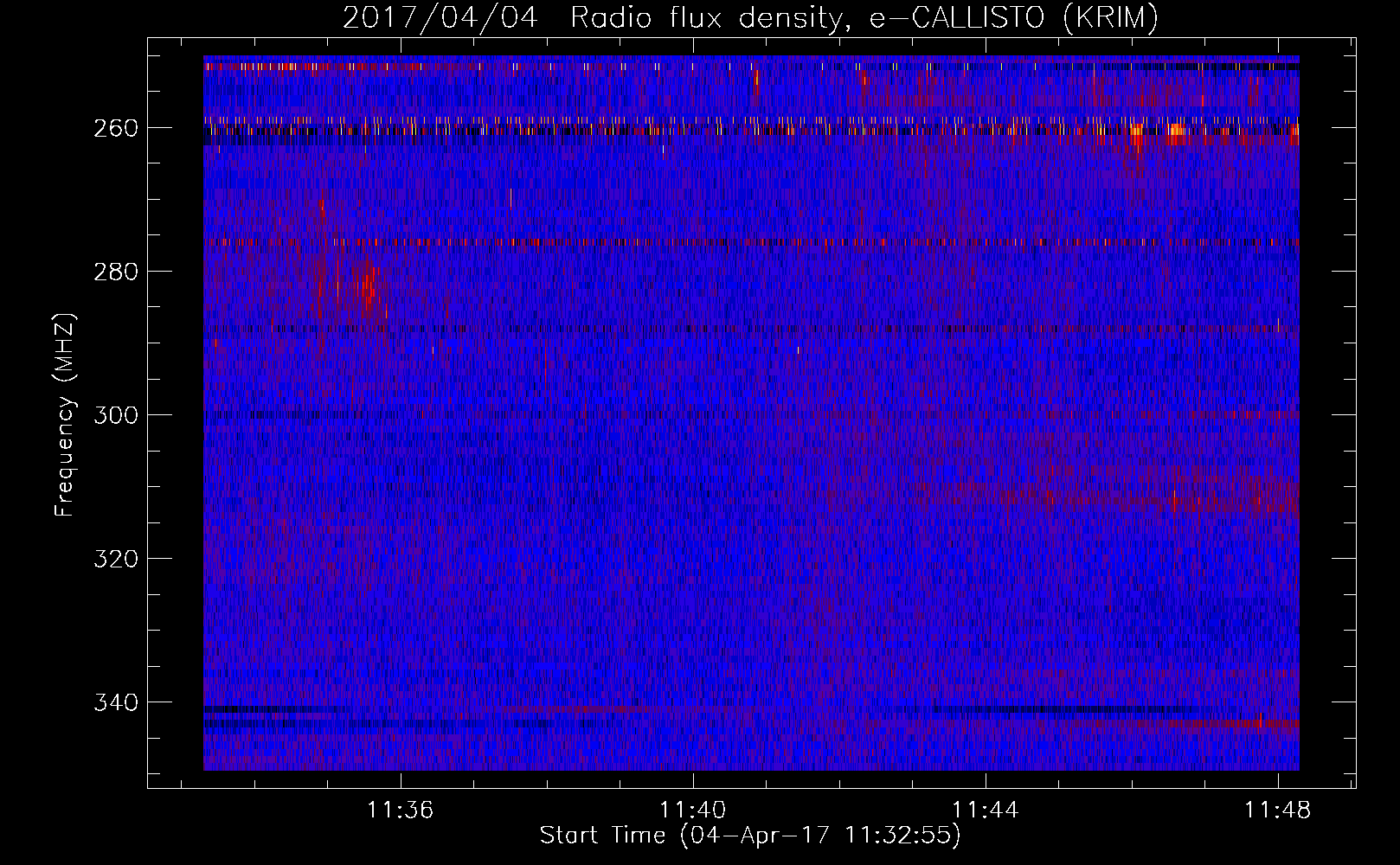
Task: Click the 11:40 time axis label
Action: coord(692,811)
